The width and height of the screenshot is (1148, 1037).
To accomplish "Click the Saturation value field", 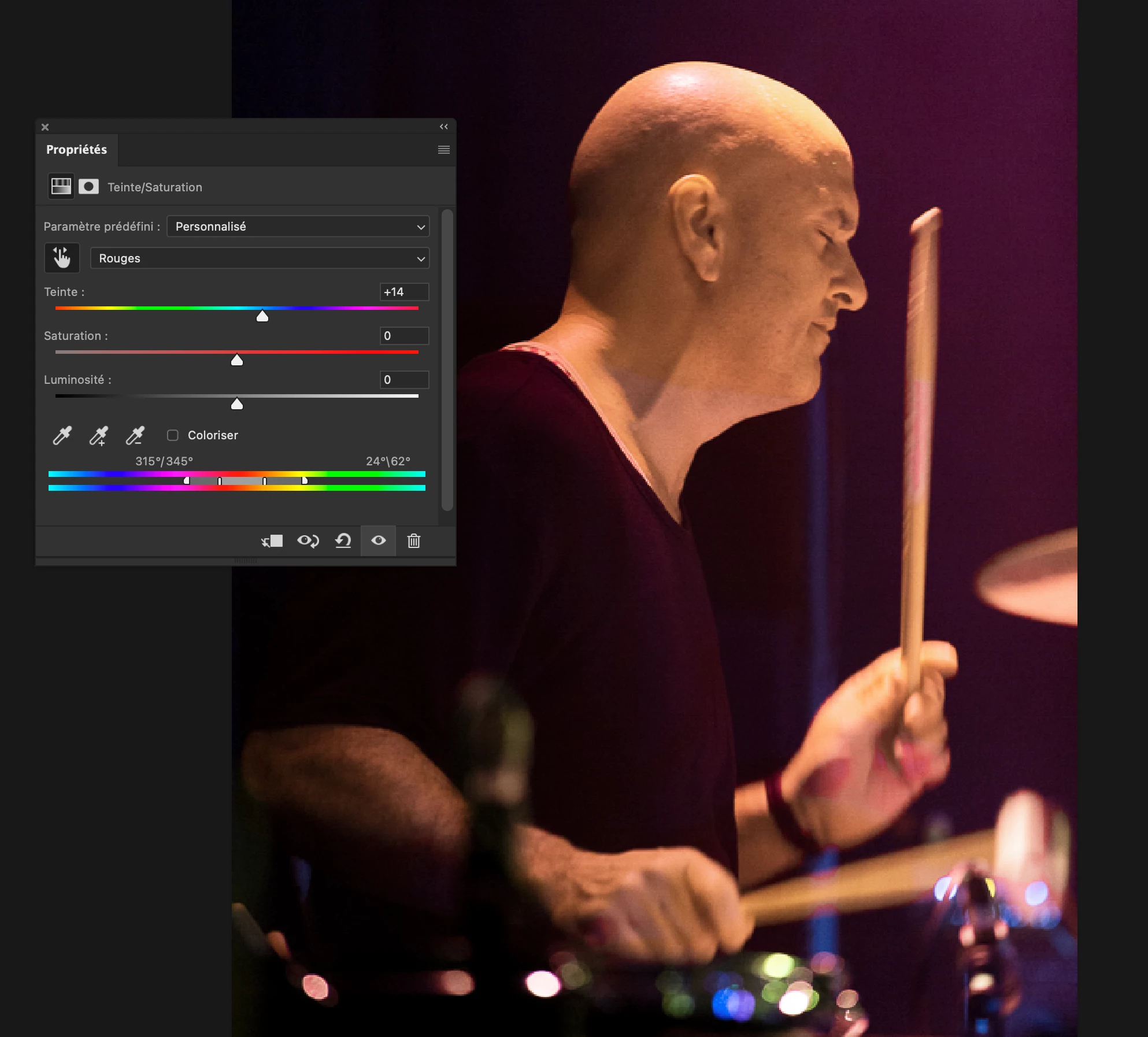I will 404,336.
